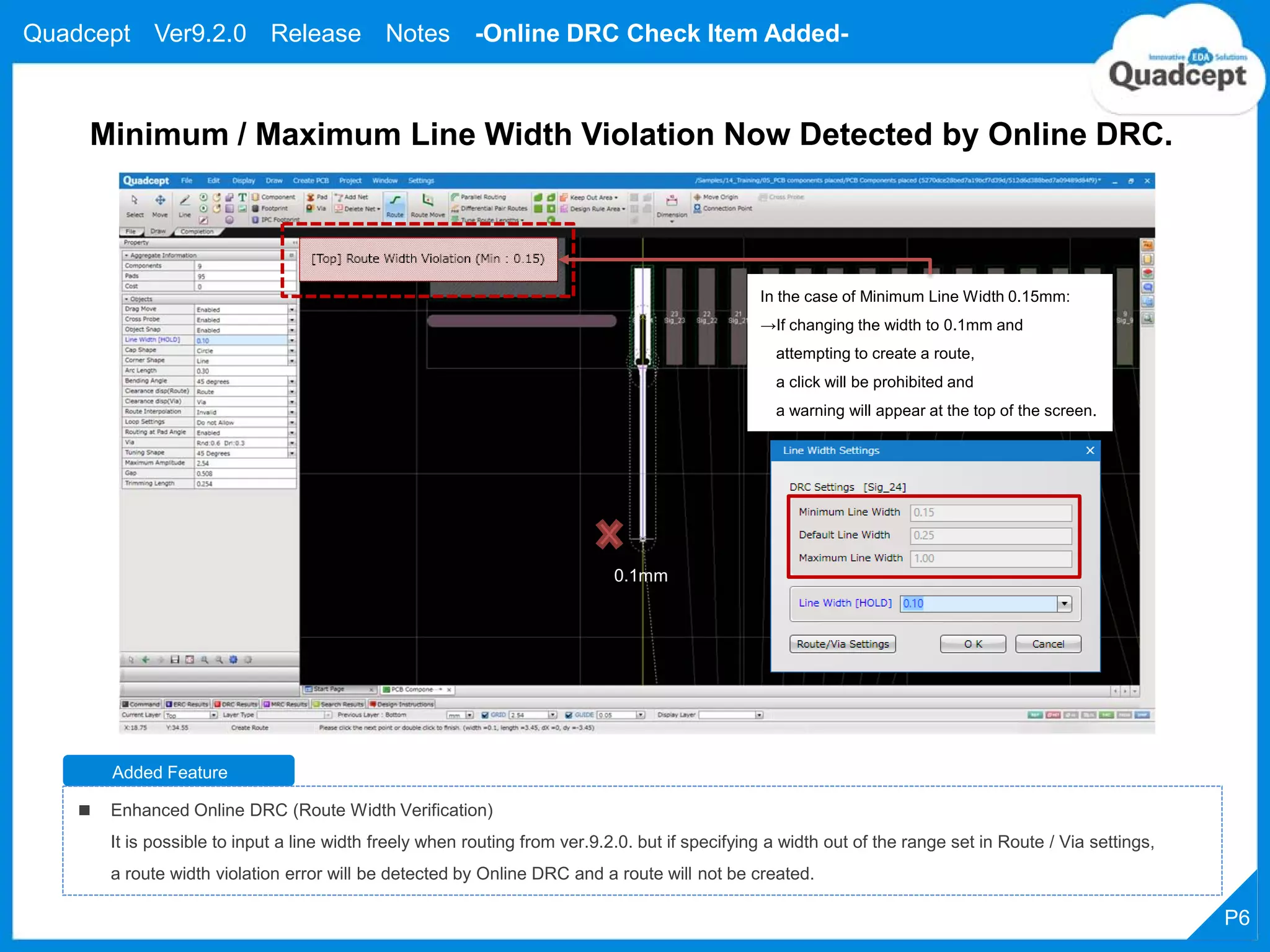Viewport: 1270px width, 952px height.
Task: Toggle the GRID checkbox
Action: [485, 715]
